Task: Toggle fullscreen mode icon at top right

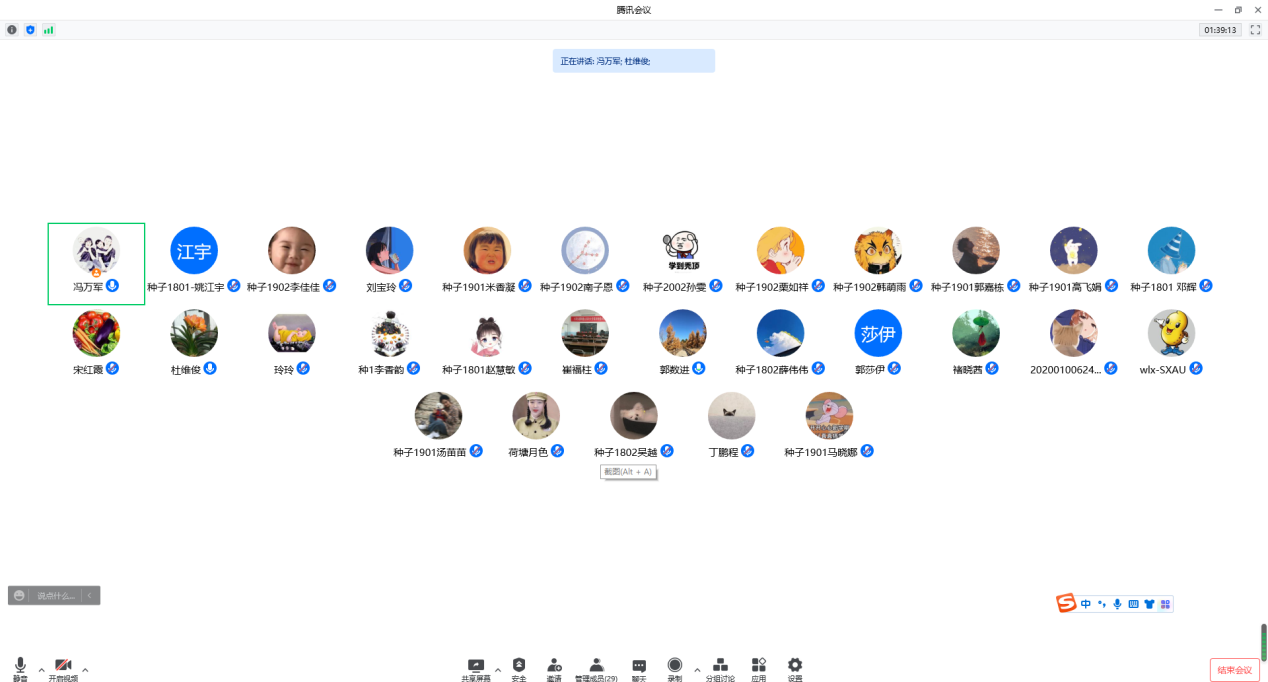Action: click(x=1255, y=30)
